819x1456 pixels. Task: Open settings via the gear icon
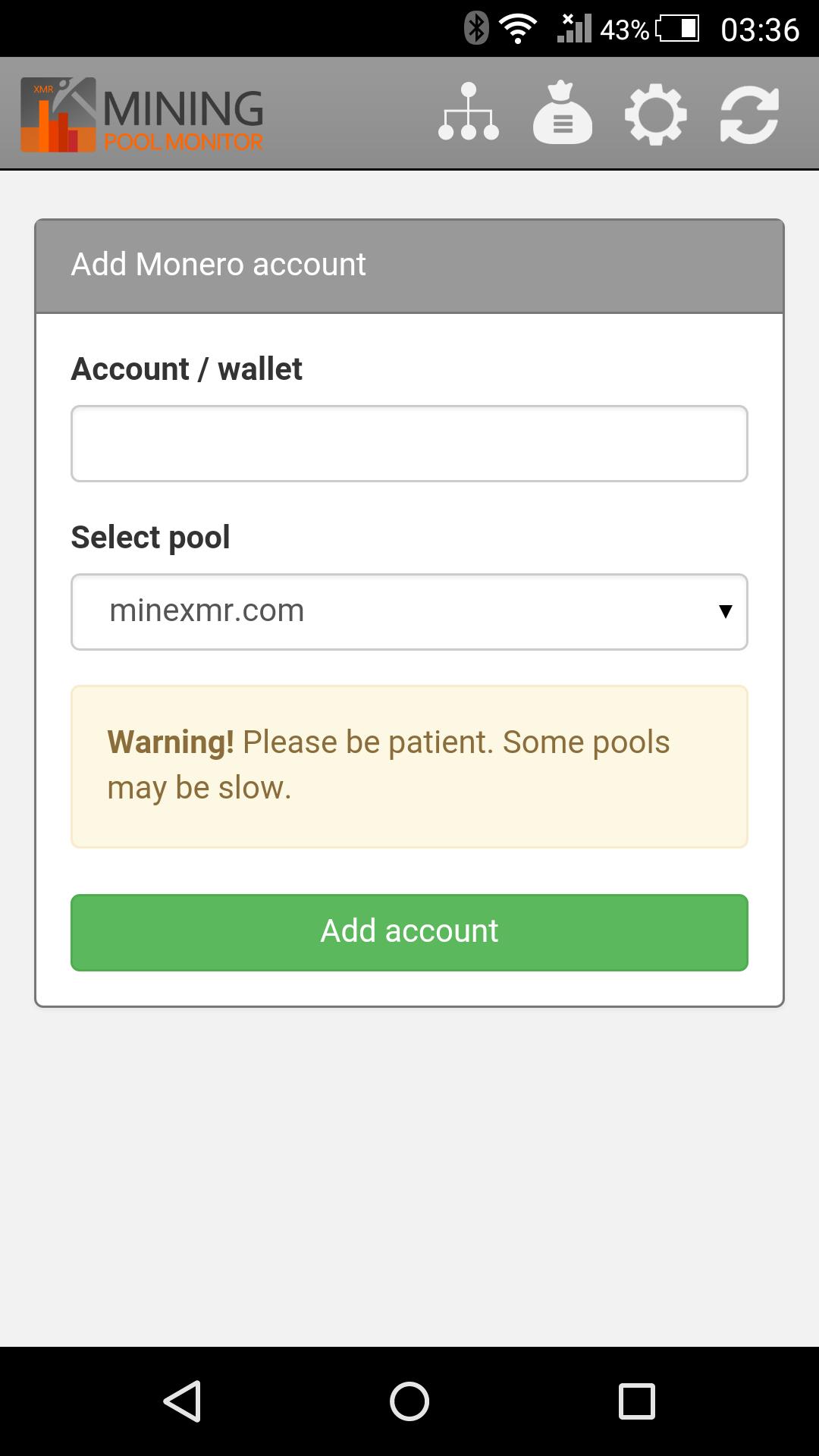coord(656,115)
